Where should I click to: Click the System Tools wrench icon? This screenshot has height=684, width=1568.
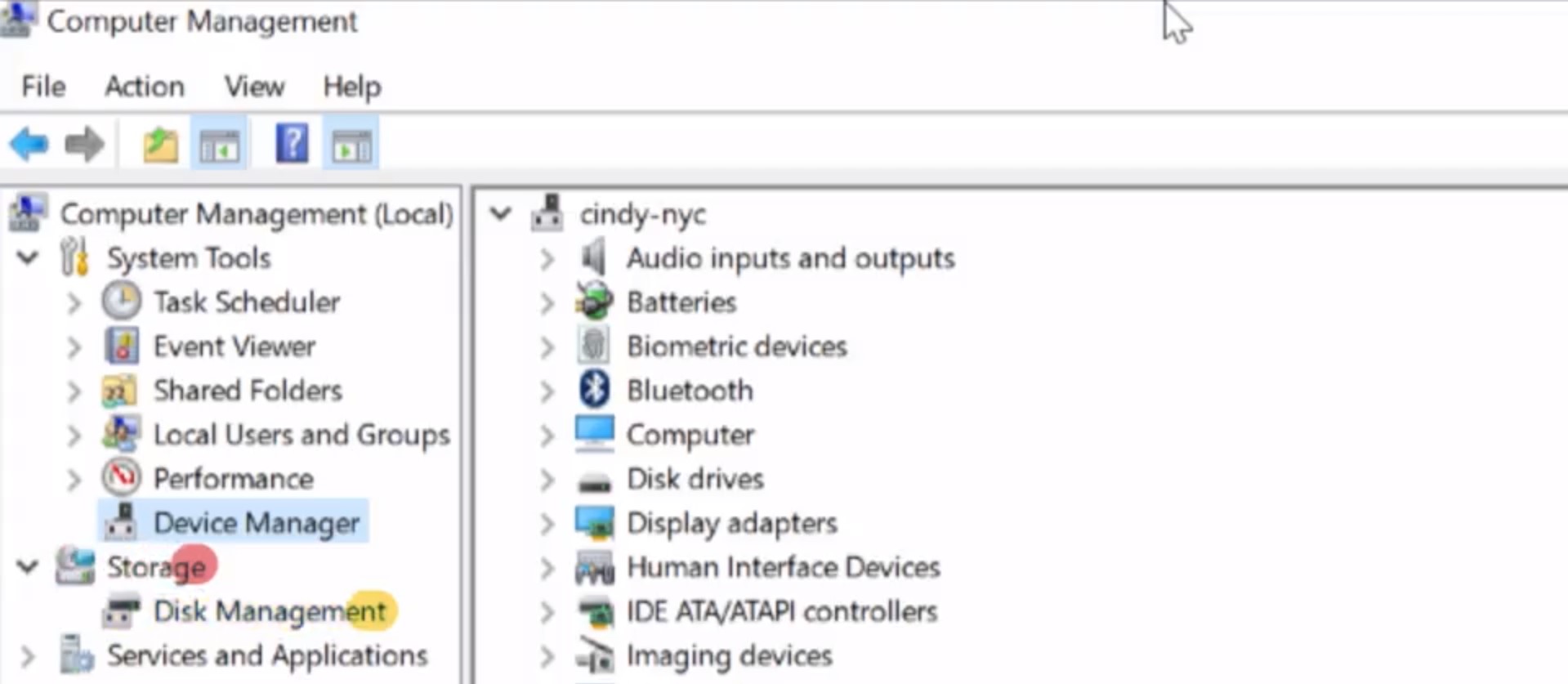click(x=74, y=257)
